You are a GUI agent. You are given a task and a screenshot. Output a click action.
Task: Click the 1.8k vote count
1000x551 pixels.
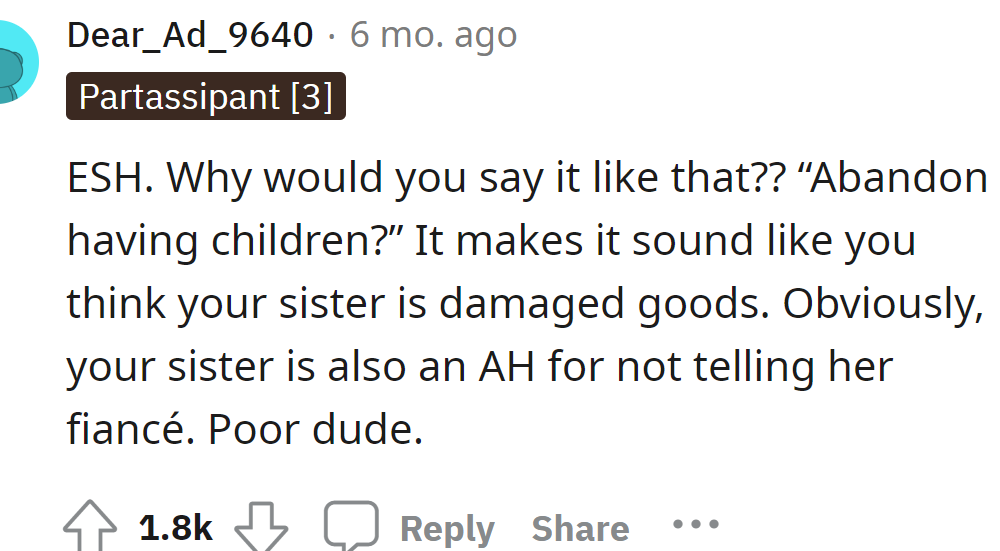175,527
